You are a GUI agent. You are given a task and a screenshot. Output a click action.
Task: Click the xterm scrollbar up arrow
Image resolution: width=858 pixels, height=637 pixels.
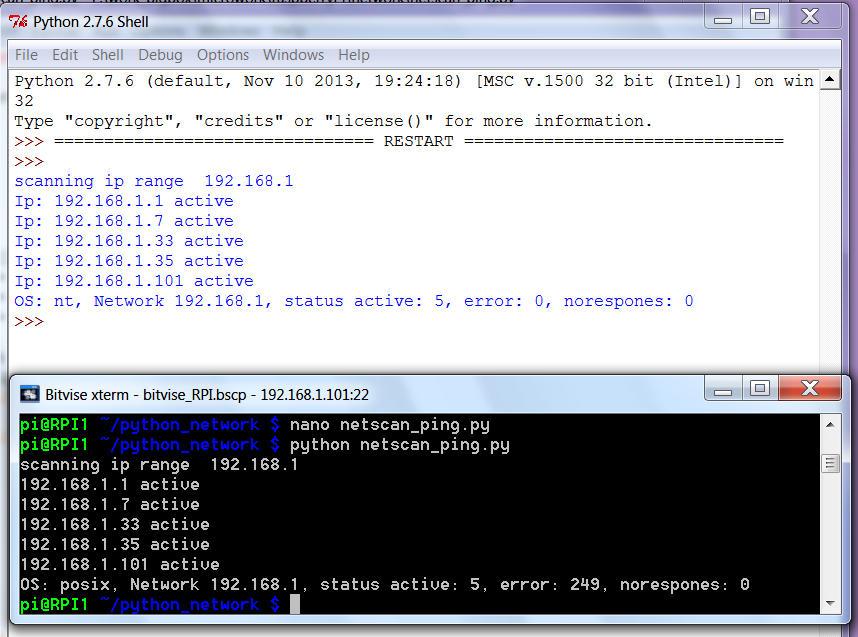(x=829, y=426)
